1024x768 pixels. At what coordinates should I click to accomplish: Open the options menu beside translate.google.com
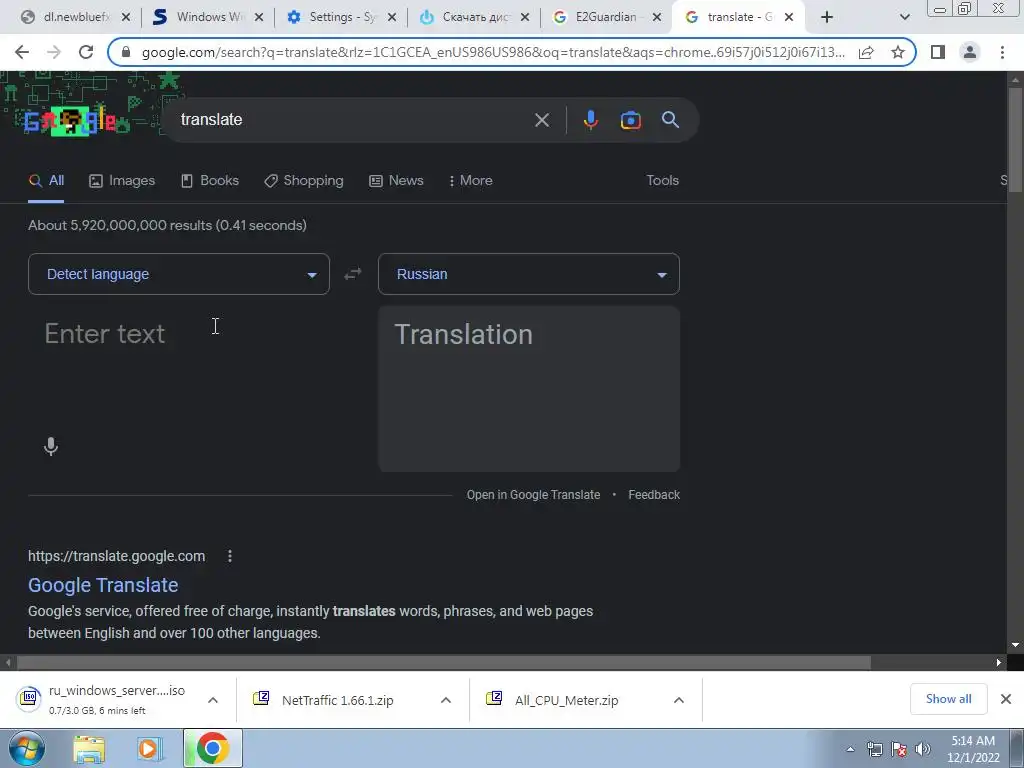coord(229,556)
